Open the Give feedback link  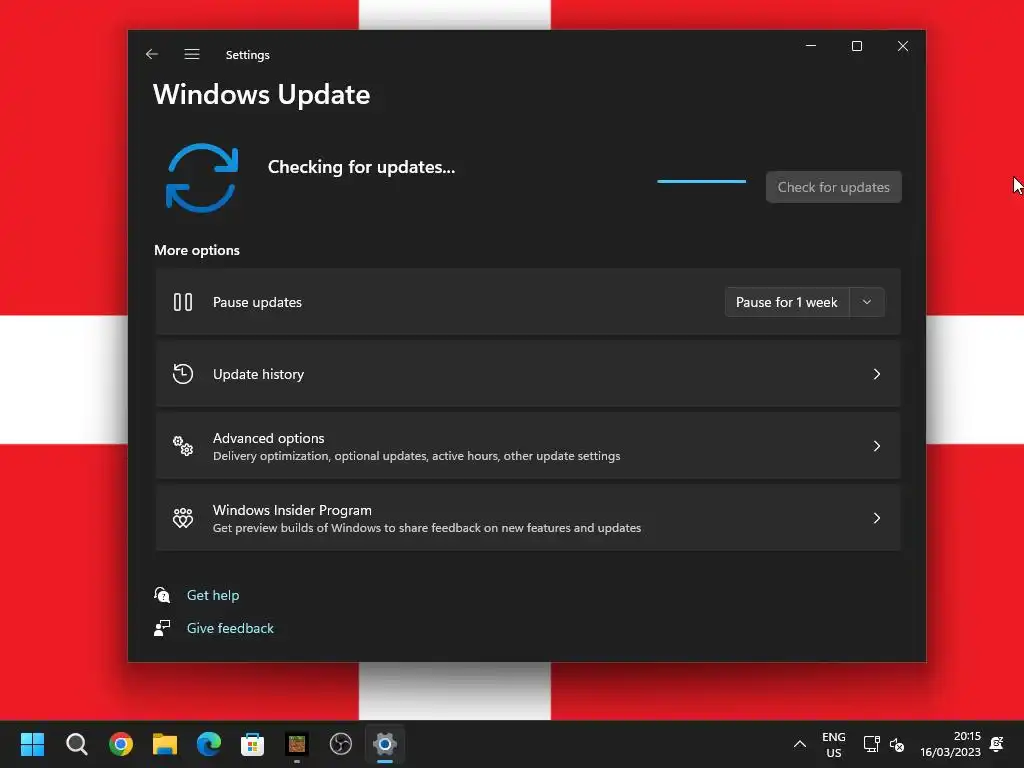(x=230, y=628)
